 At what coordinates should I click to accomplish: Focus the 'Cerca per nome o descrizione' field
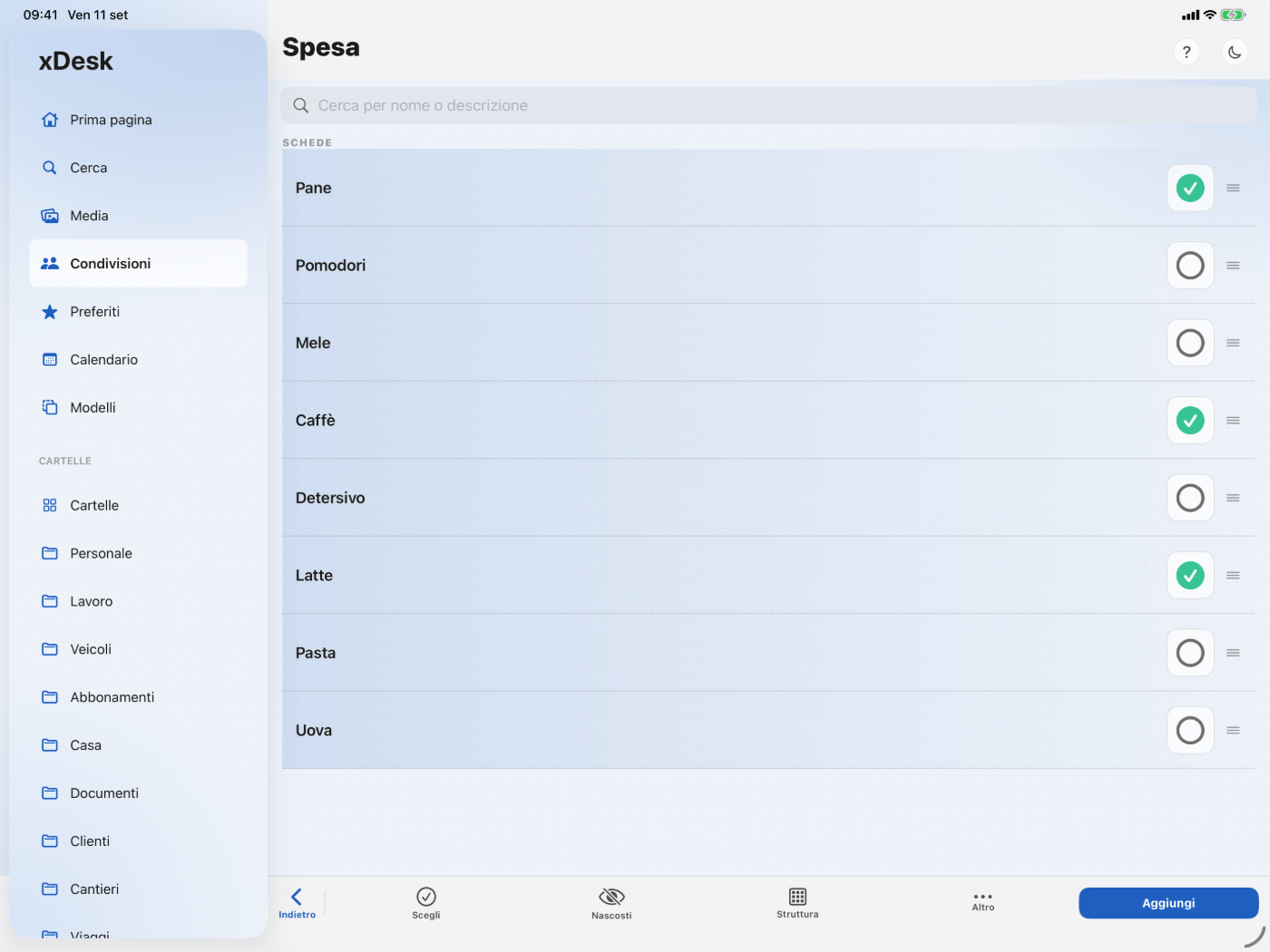[768, 105]
